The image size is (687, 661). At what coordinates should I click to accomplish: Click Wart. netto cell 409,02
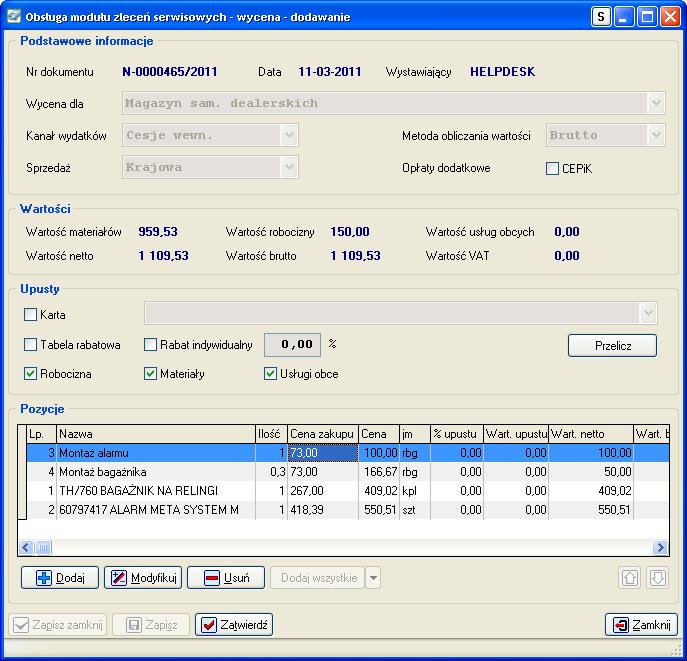(591, 491)
